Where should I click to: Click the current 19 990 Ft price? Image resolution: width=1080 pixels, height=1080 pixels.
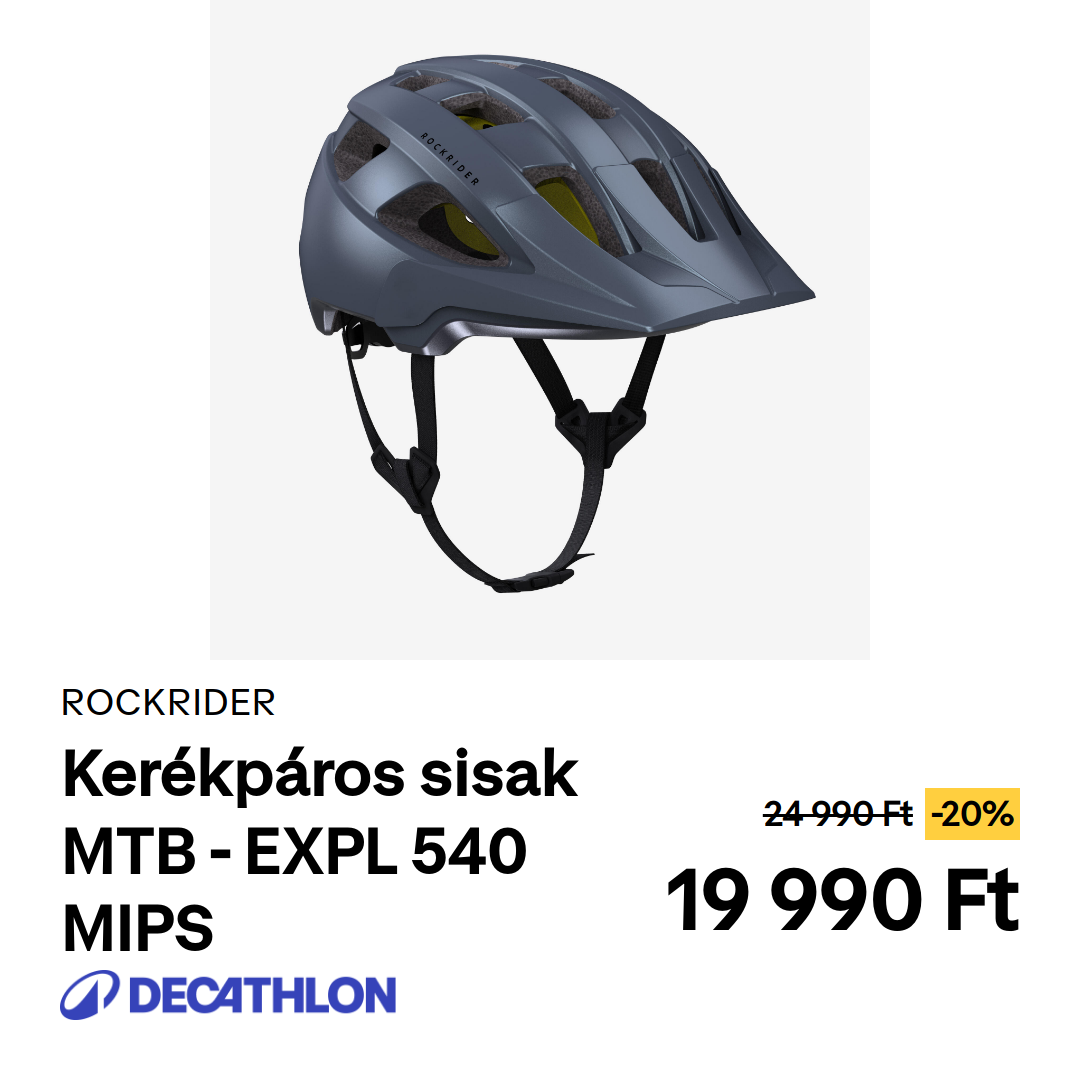point(843,900)
